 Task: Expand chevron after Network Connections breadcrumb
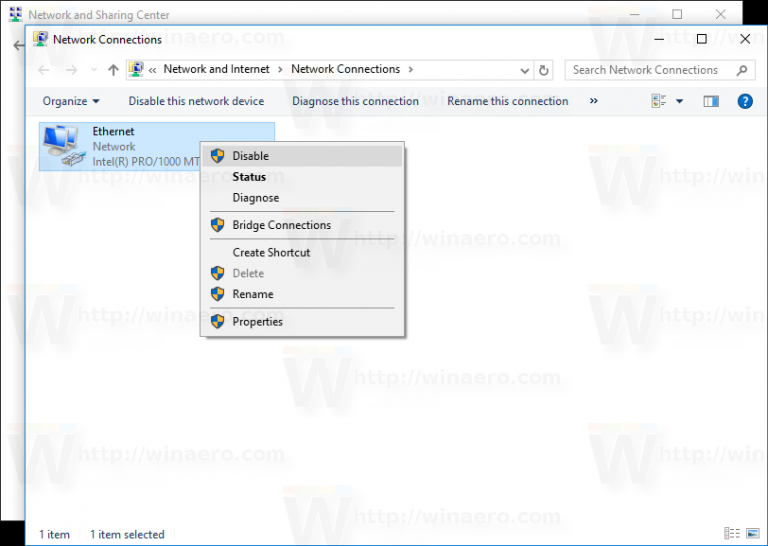410,70
